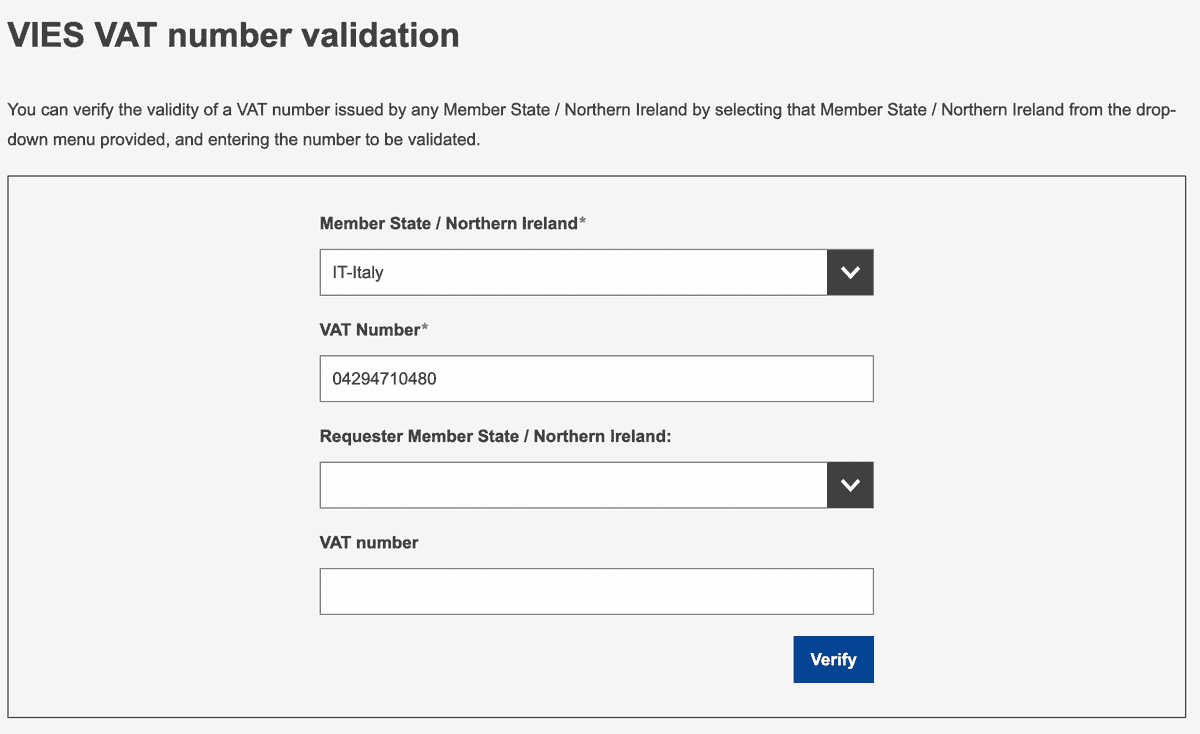Focus the empty requester VAT number field
Screen dimensions: 1200x734
coord(596,592)
